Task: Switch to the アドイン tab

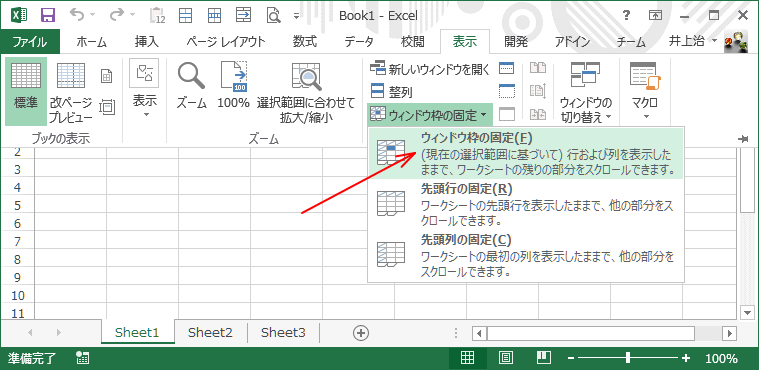Action: pyautogui.click(x=573, y=42)
